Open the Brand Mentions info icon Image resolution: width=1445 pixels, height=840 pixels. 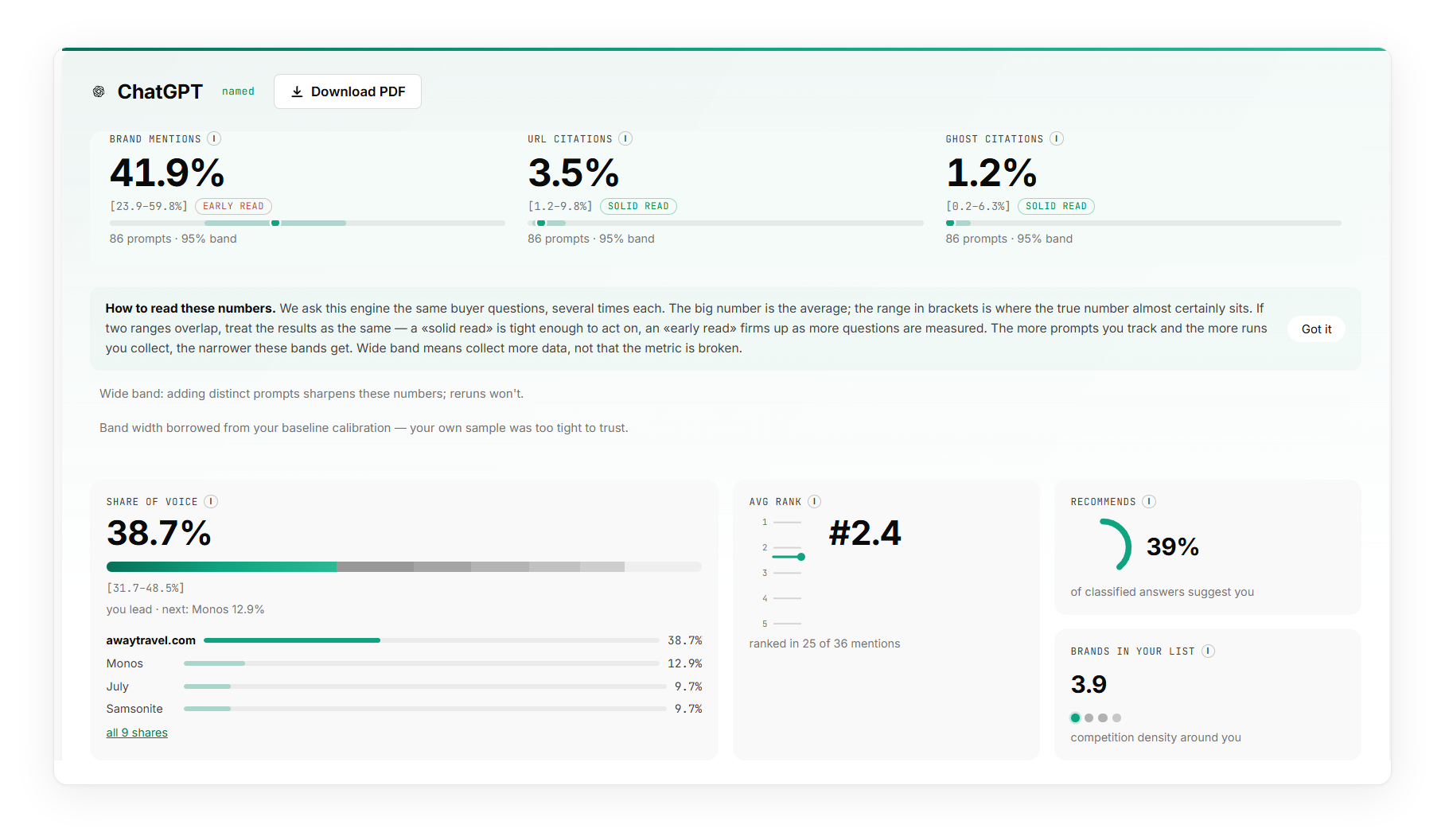click(x=214, y=138)
